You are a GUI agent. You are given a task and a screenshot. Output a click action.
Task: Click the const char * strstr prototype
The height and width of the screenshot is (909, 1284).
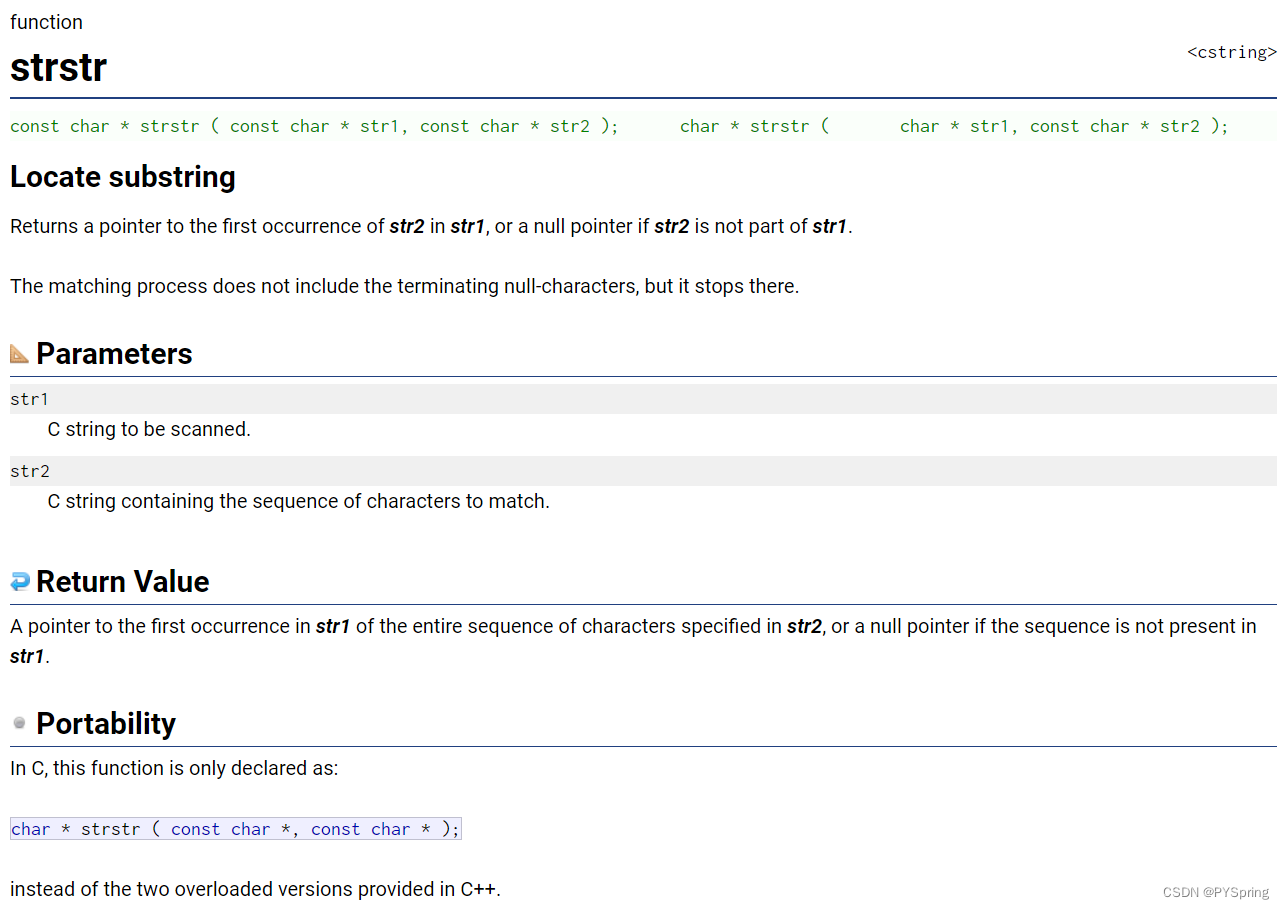[315, 126]
